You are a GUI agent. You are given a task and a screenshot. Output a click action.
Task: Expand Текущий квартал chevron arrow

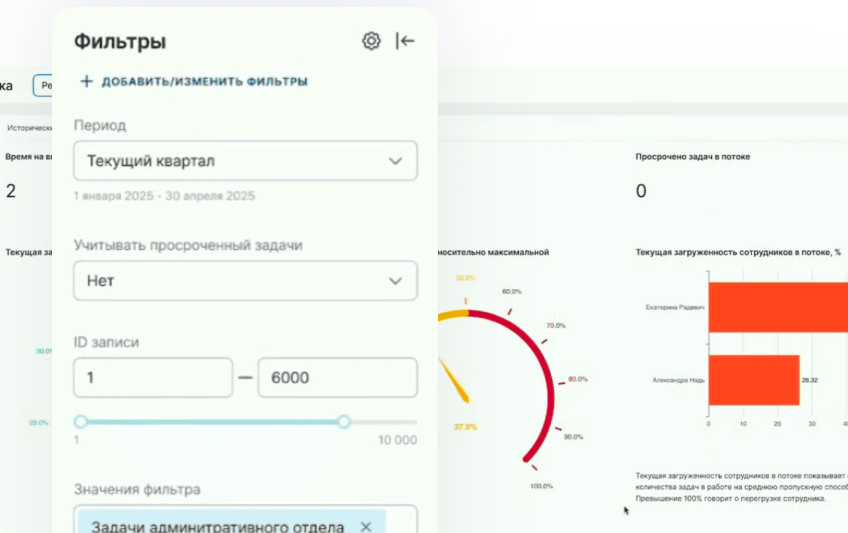(395, 161)
